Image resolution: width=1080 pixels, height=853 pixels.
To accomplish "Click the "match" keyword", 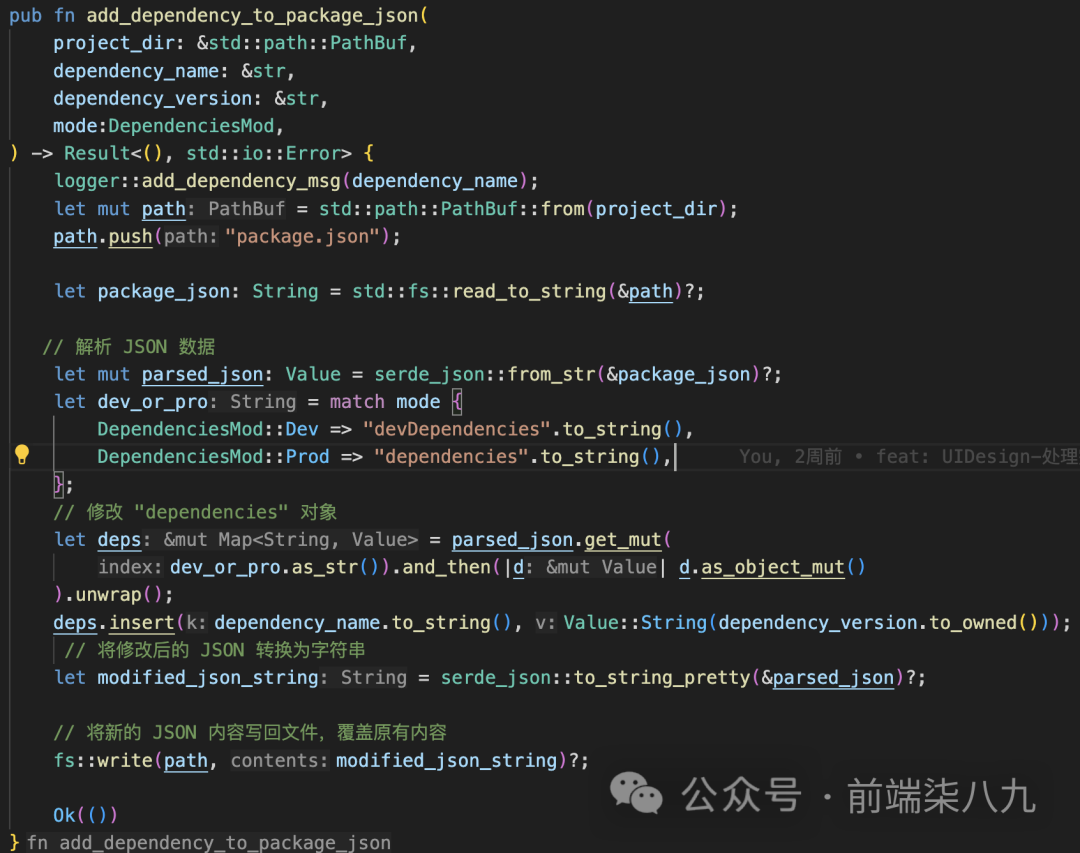I will pyautogui.click(x=357, y=402).
